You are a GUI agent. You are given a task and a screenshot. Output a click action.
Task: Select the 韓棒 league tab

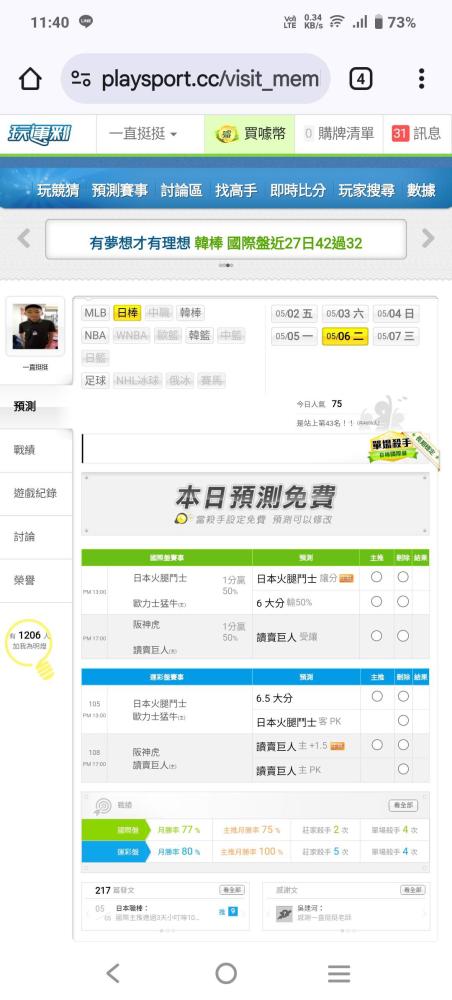point(190,313)
